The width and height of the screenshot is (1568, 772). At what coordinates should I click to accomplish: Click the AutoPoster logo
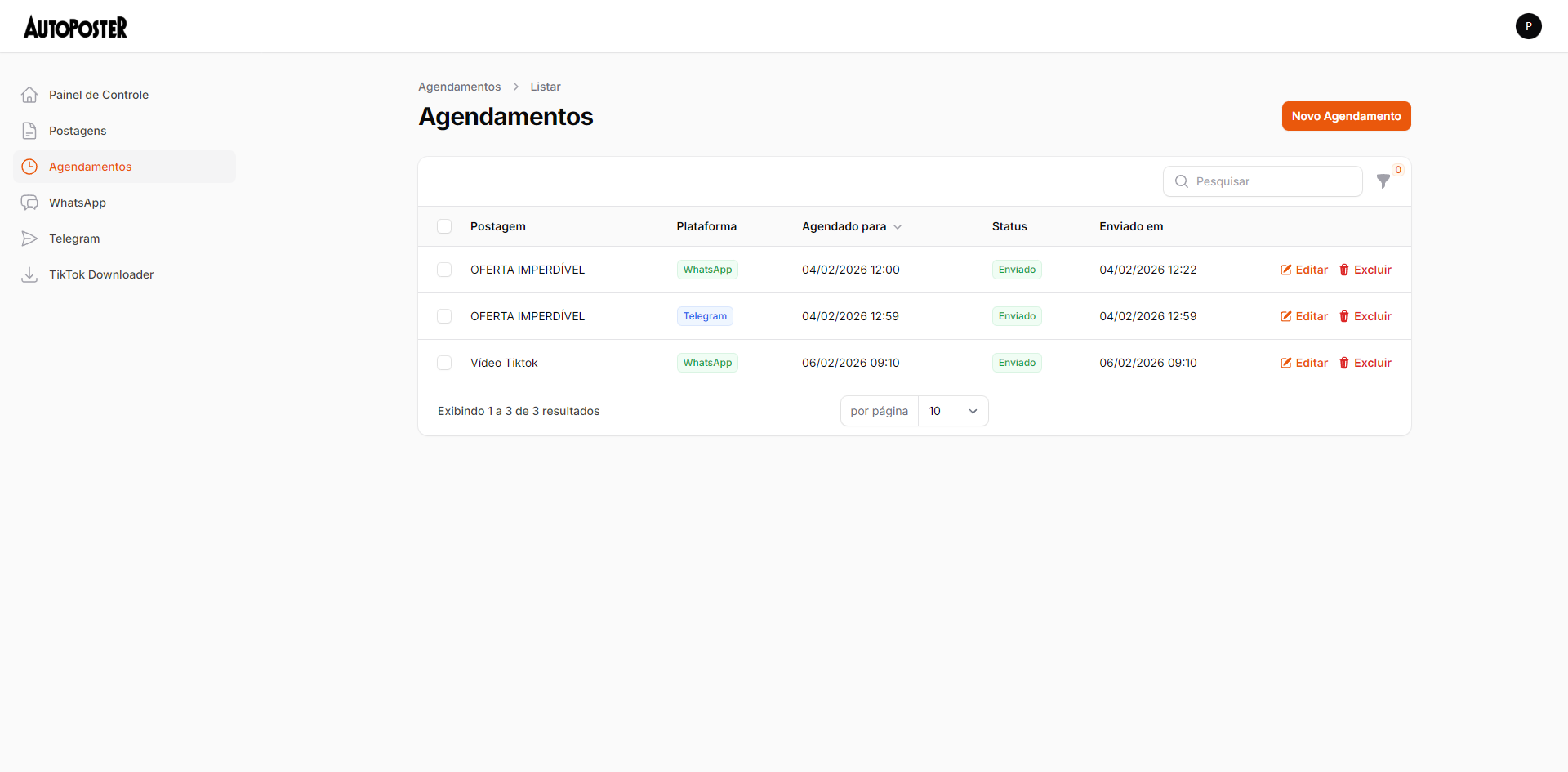(x=75, y=27)
